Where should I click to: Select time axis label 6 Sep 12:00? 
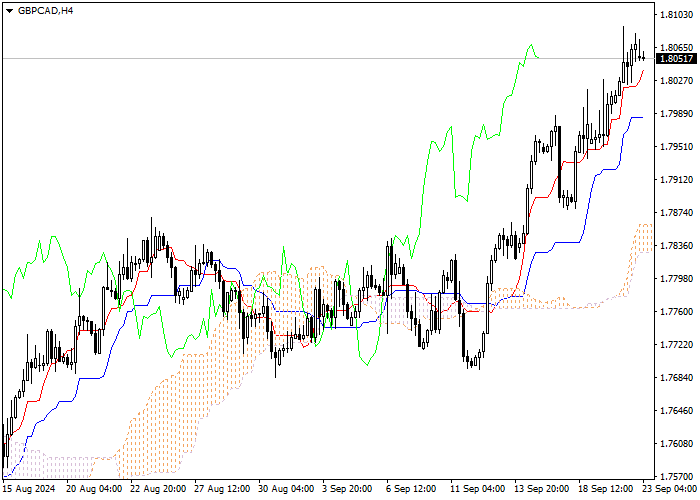pos(412,489)
